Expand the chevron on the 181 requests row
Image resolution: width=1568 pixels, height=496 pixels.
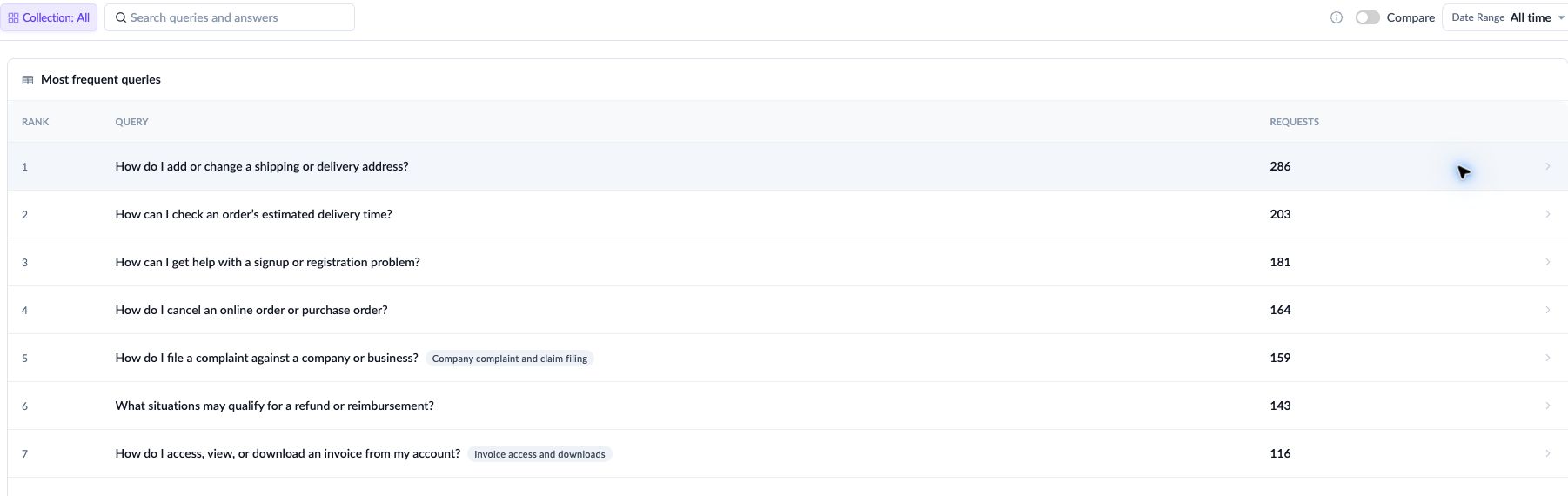pos(1547,262)
